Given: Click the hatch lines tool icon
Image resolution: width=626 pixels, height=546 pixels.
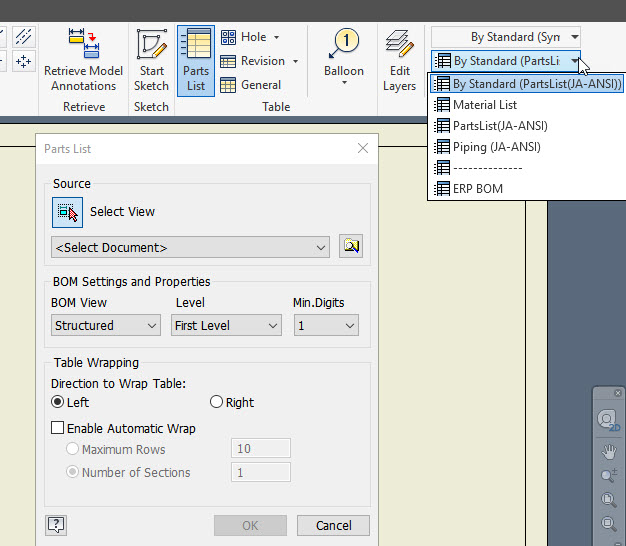Looking at the screenshot, I should click(x=24, y=37).
